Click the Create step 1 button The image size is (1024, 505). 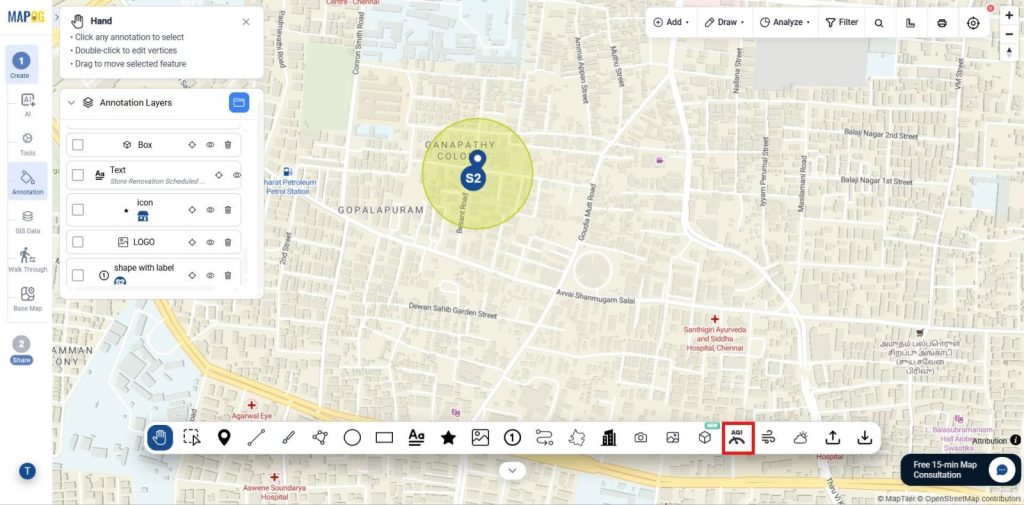(x=21, y=65)
